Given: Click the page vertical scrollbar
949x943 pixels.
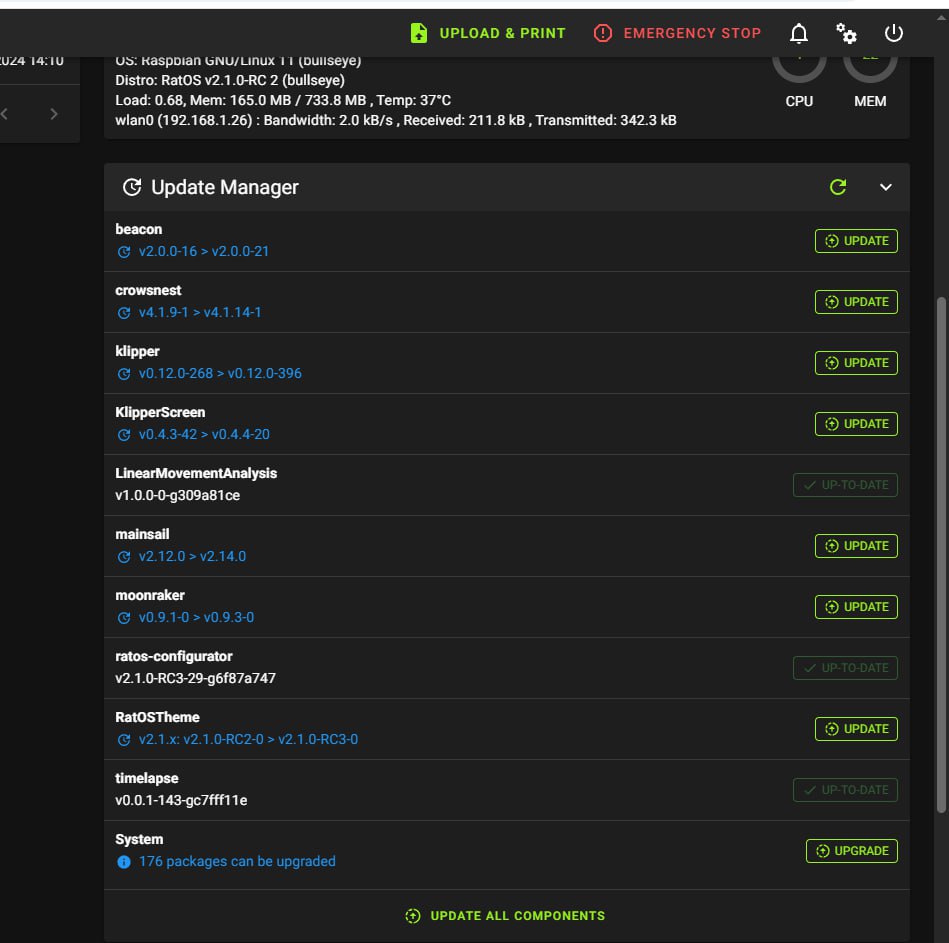Looking at the screenshot, I should coord(941,554).
